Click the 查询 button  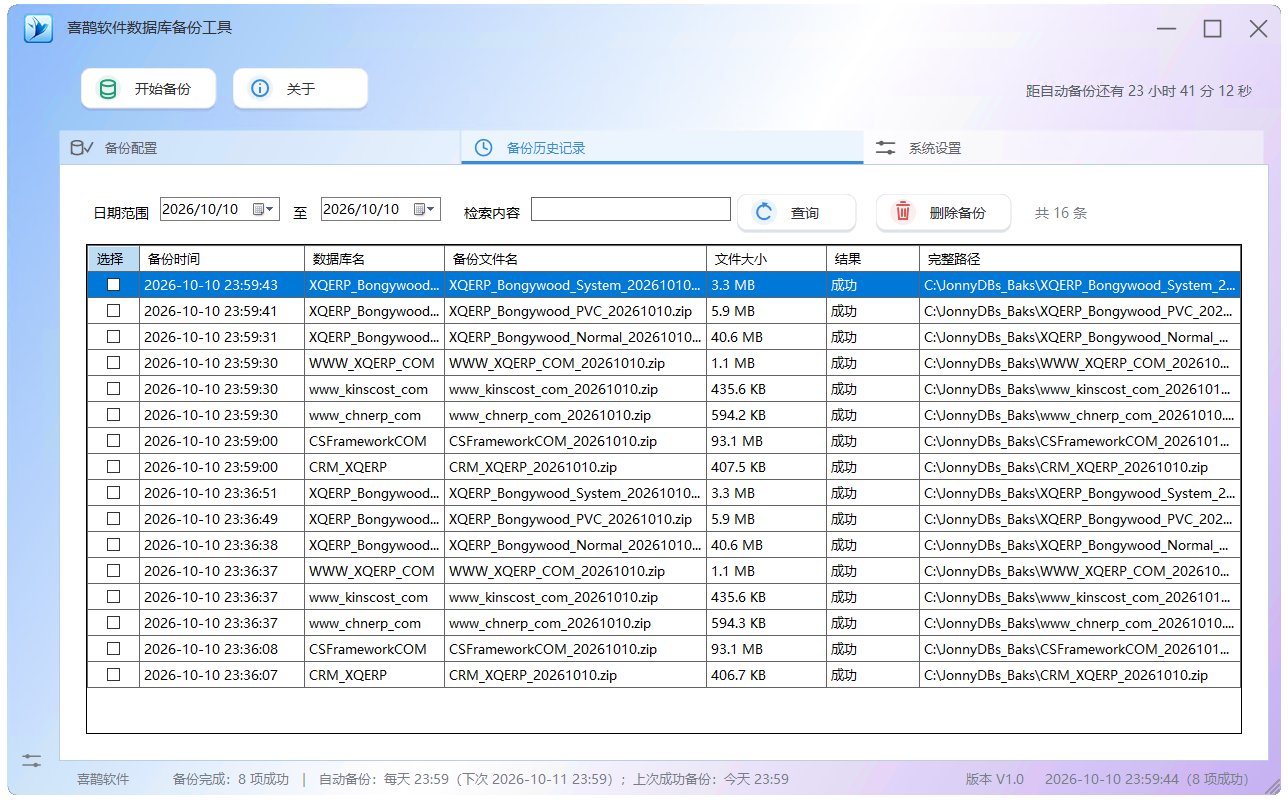click(x=796, y=213)
